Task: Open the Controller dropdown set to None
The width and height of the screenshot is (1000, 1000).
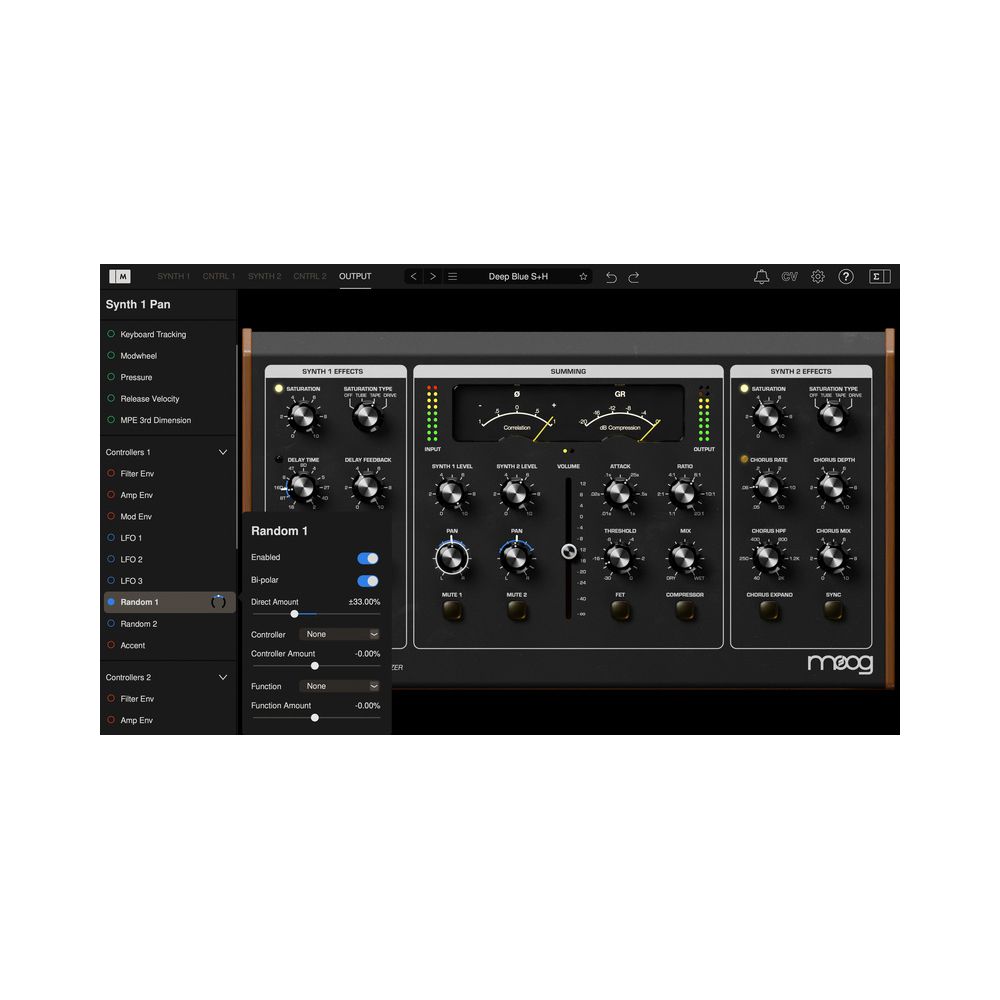Action: pos(340,634)
